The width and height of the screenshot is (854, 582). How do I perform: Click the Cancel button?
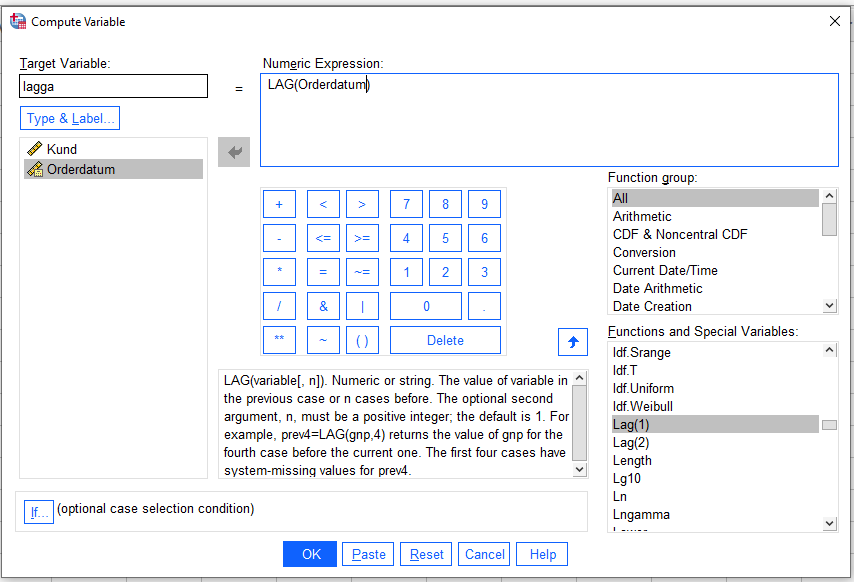pos(484,554)
